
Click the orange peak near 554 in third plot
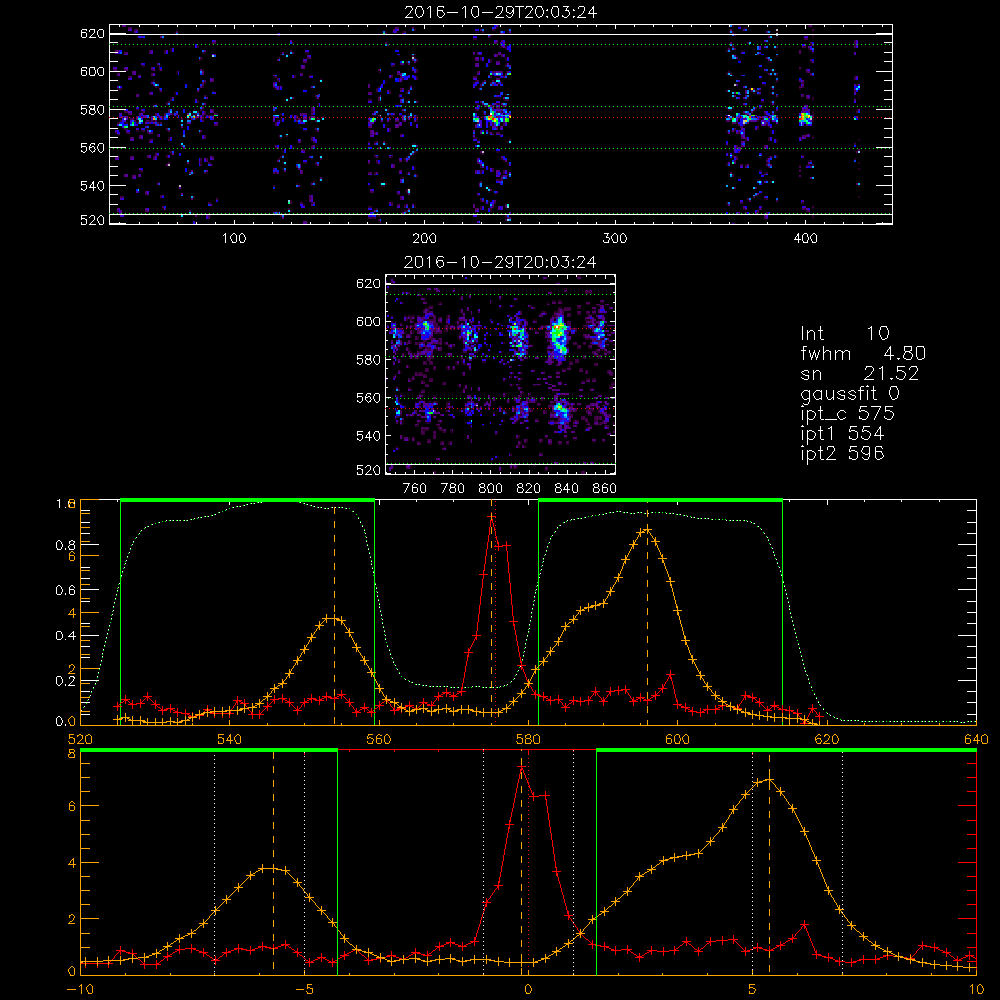point(334,619)
